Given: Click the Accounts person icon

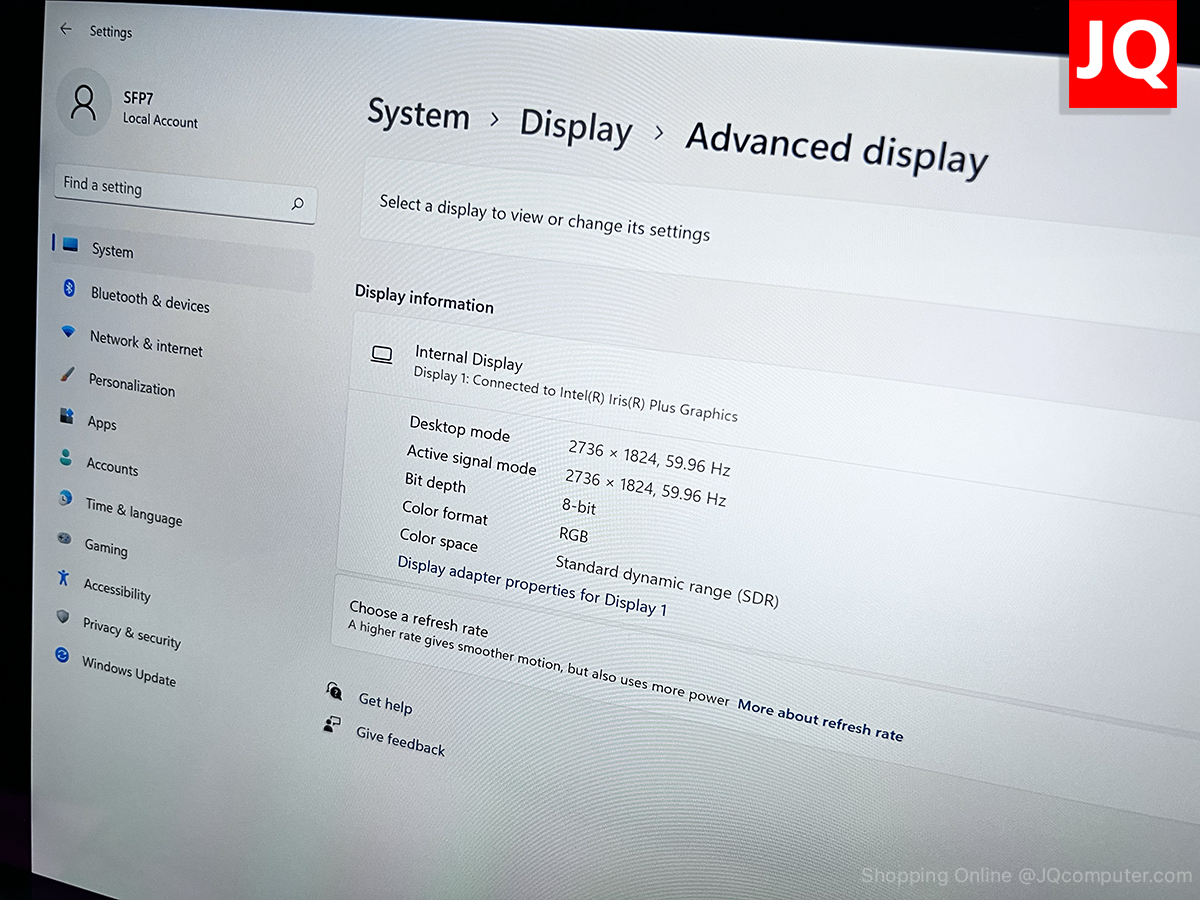Looking at the screenshot, I should click(66, 457).
